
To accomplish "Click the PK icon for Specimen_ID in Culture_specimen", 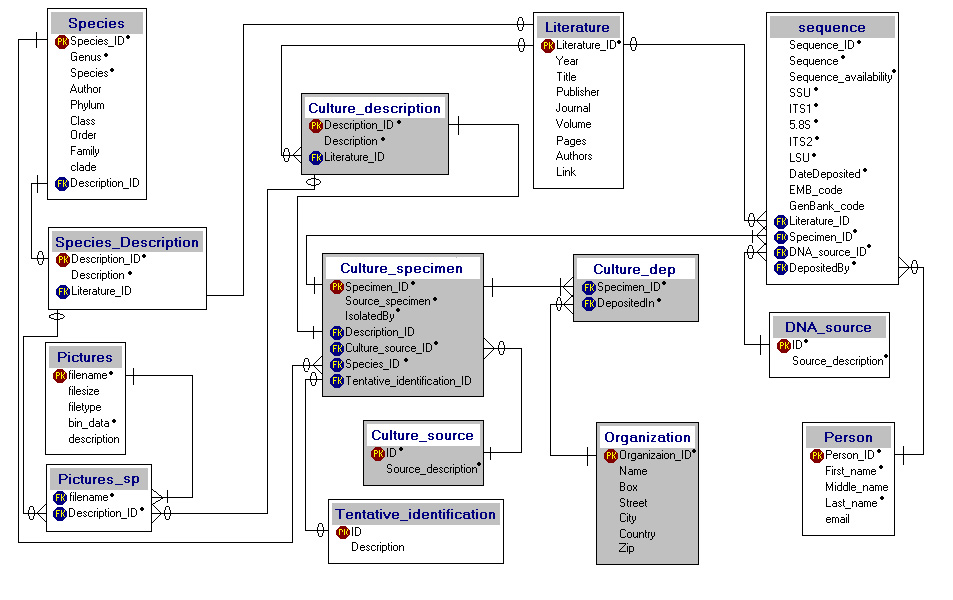I will (337, 287).
